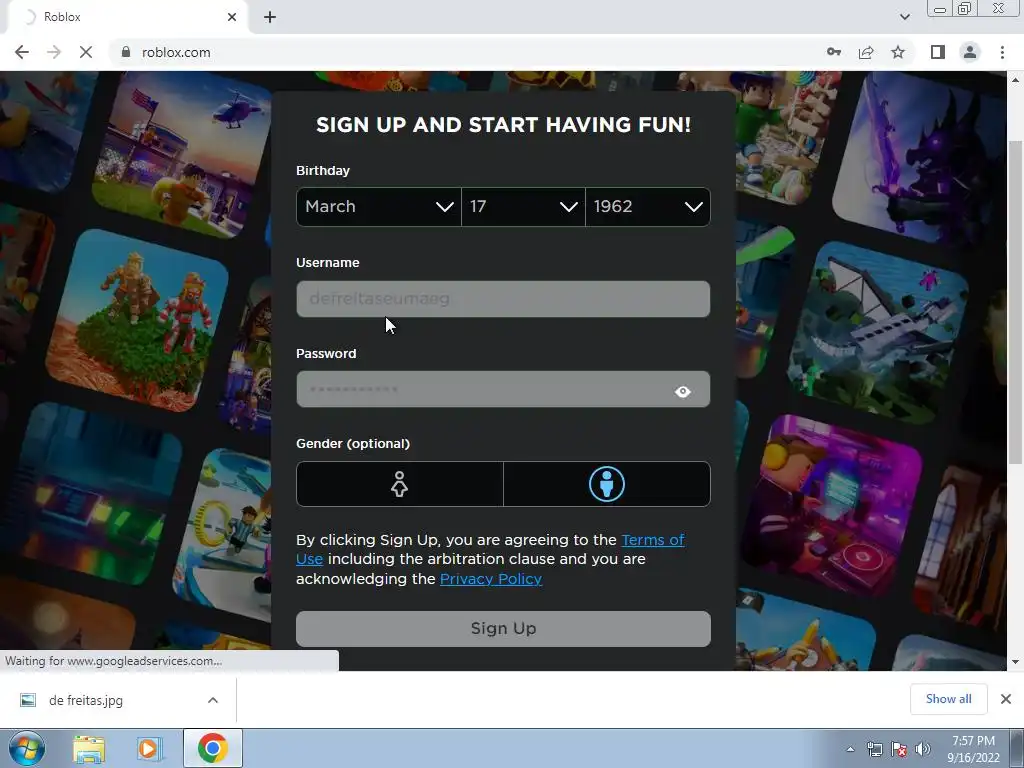This screenshot has height=768, width=1024.
Task: Open saved passwords key icon
Action: coord(834,52)
